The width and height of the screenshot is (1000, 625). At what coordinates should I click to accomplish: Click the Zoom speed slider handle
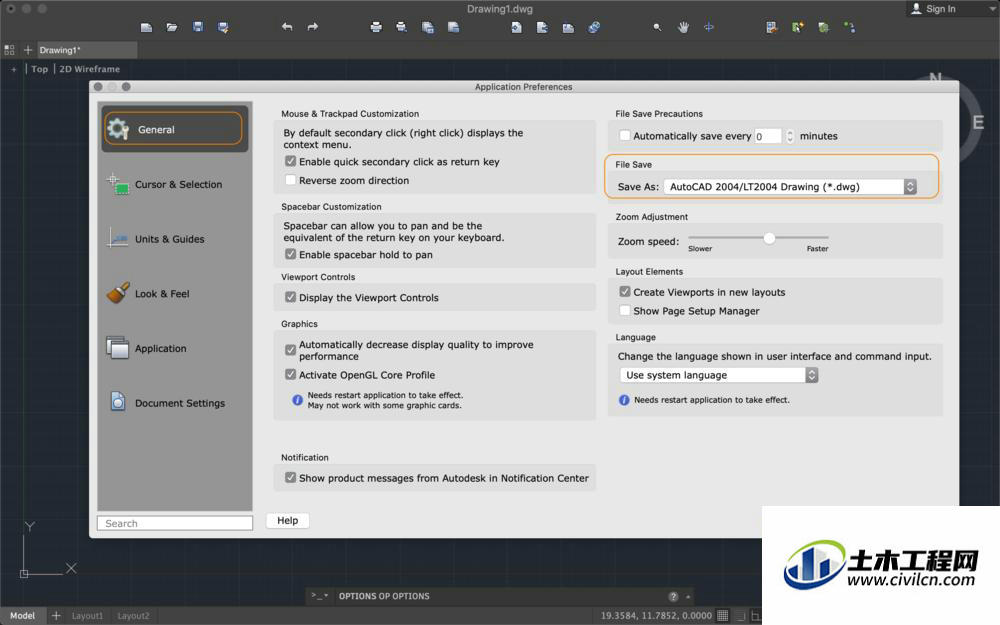[x=769, y=238]
